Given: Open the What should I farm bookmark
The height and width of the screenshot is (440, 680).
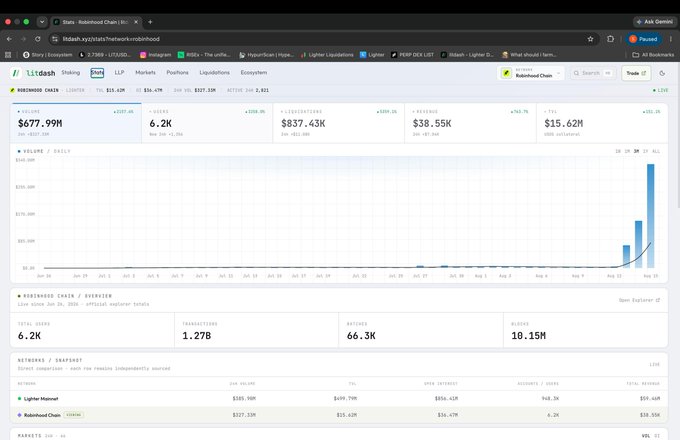Looking at the screenshot, I should (529, 55).
